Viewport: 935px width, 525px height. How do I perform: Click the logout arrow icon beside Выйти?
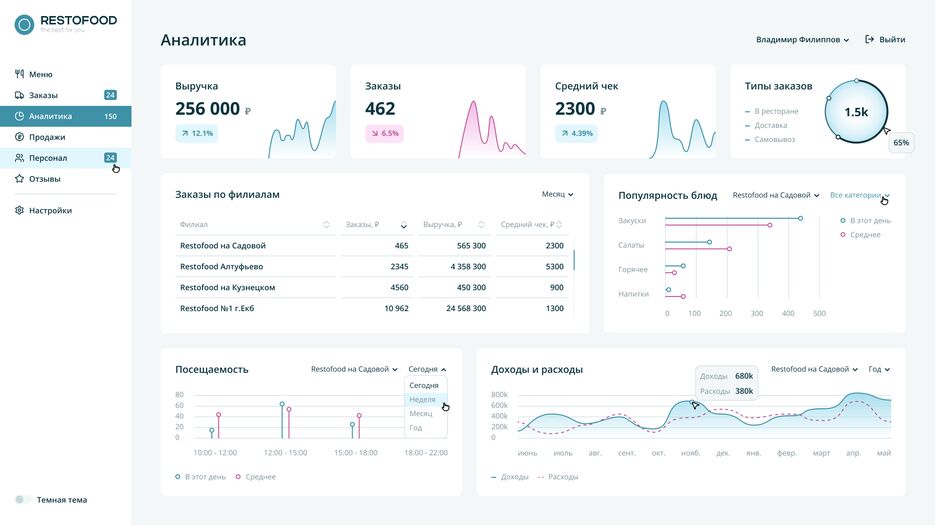tap(869, 39)
